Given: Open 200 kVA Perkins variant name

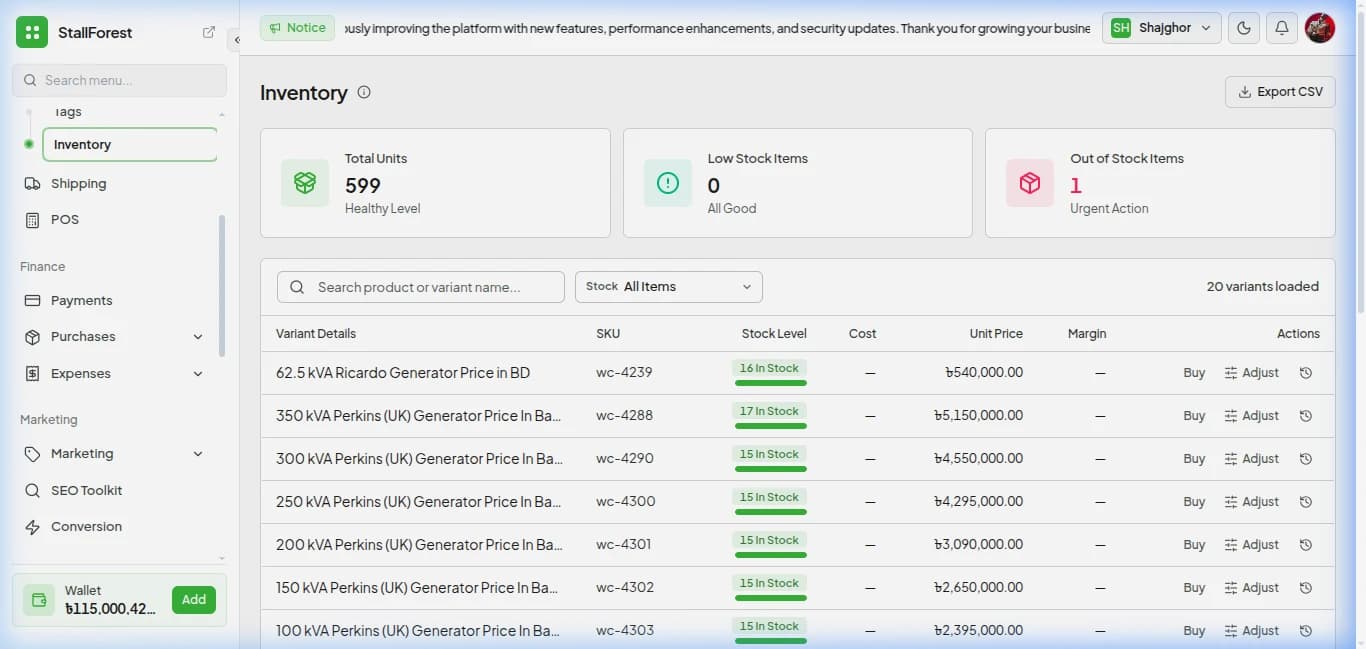Looking at the screenshot, I should pyautogui.click(x=419, y=545).
